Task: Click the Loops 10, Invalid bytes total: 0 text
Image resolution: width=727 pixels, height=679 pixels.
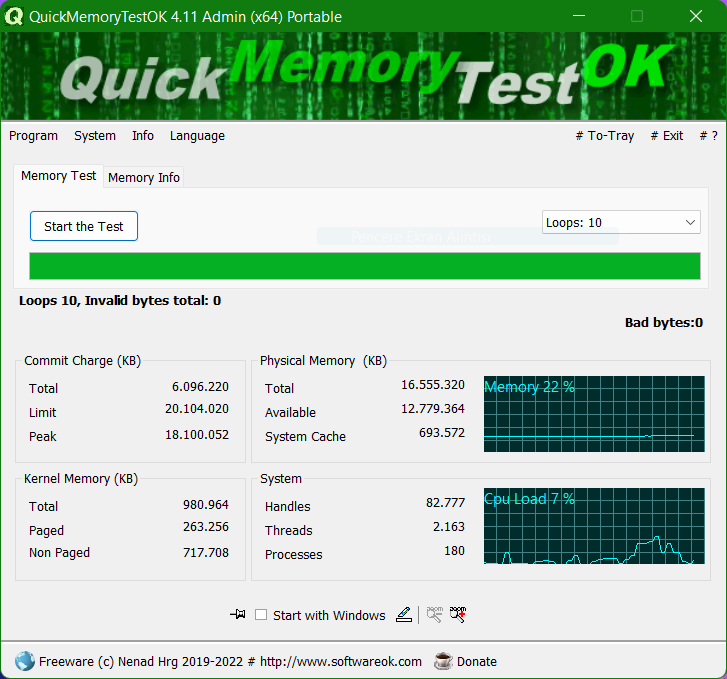Action: click(120, 301)
